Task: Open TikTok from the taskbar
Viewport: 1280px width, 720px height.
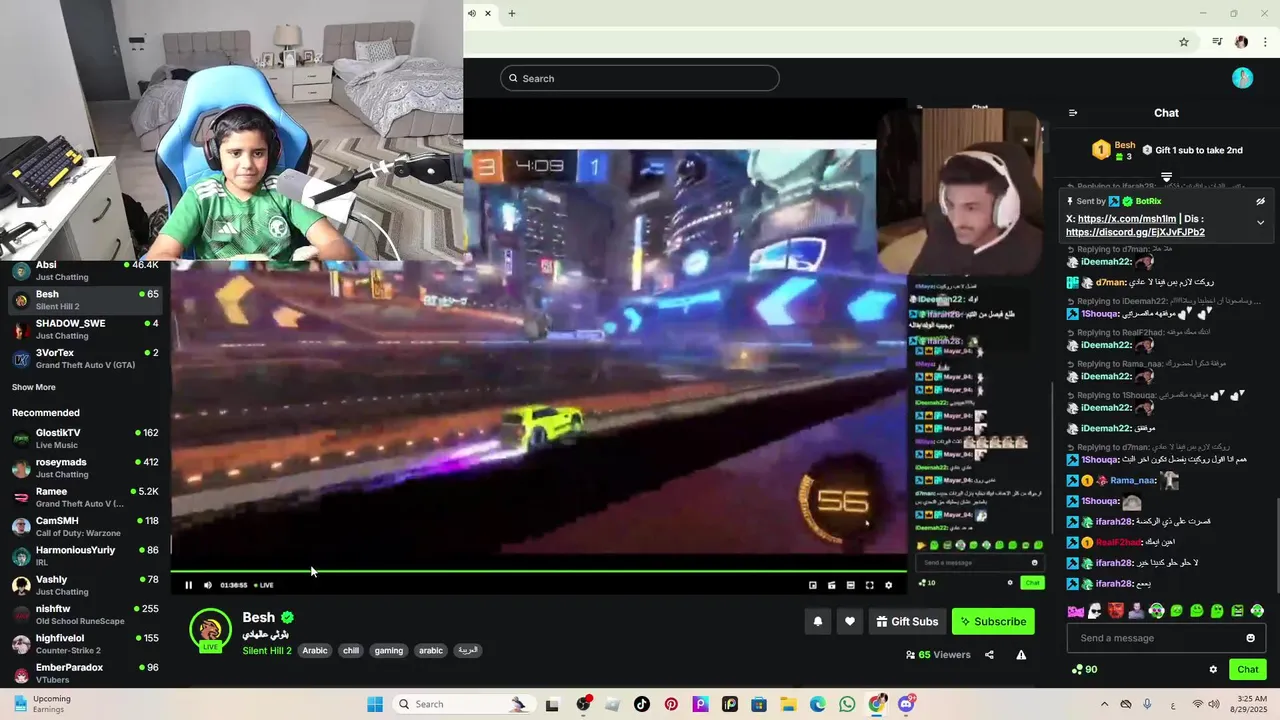Action: point(642,704)
